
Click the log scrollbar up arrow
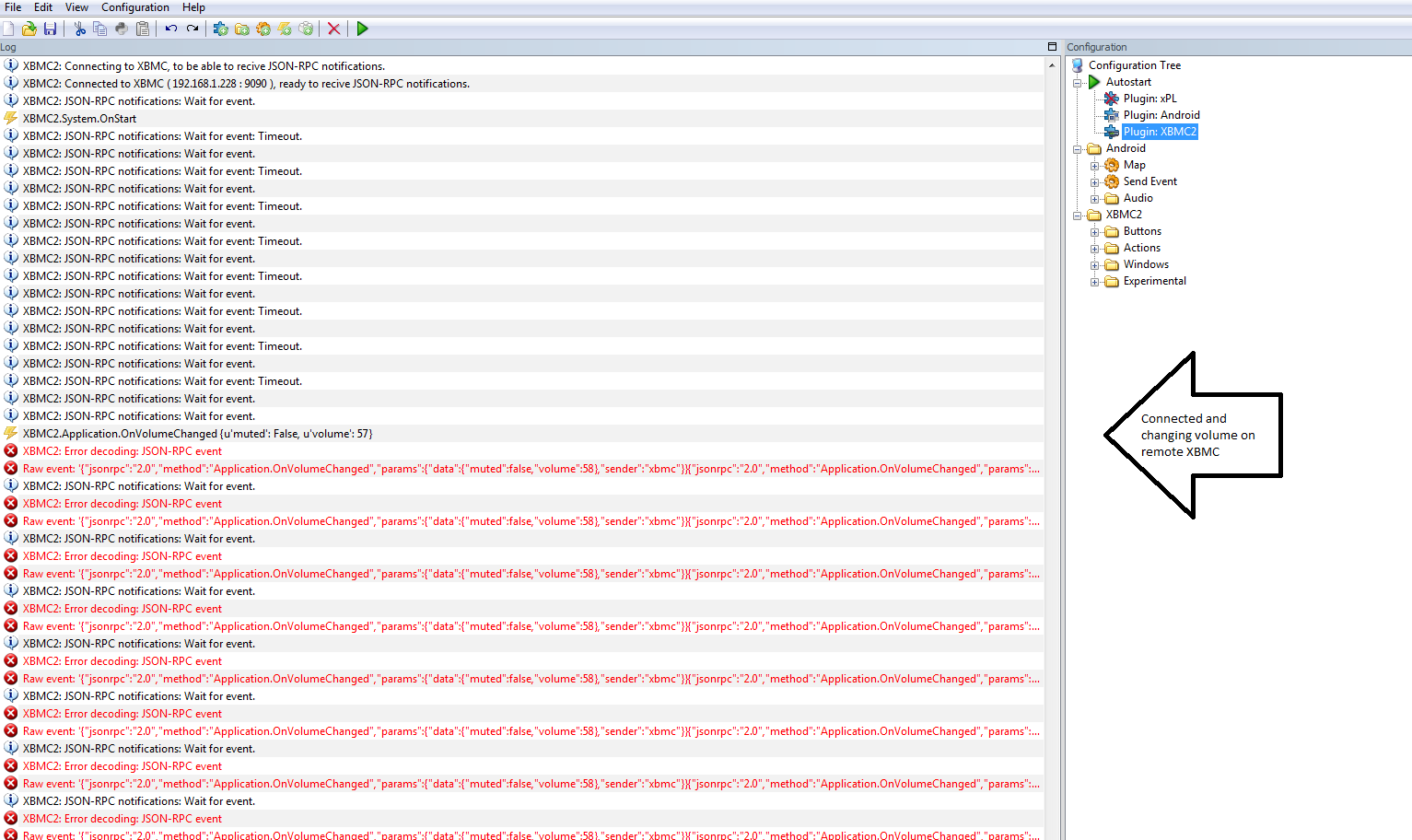[1052, 65]
